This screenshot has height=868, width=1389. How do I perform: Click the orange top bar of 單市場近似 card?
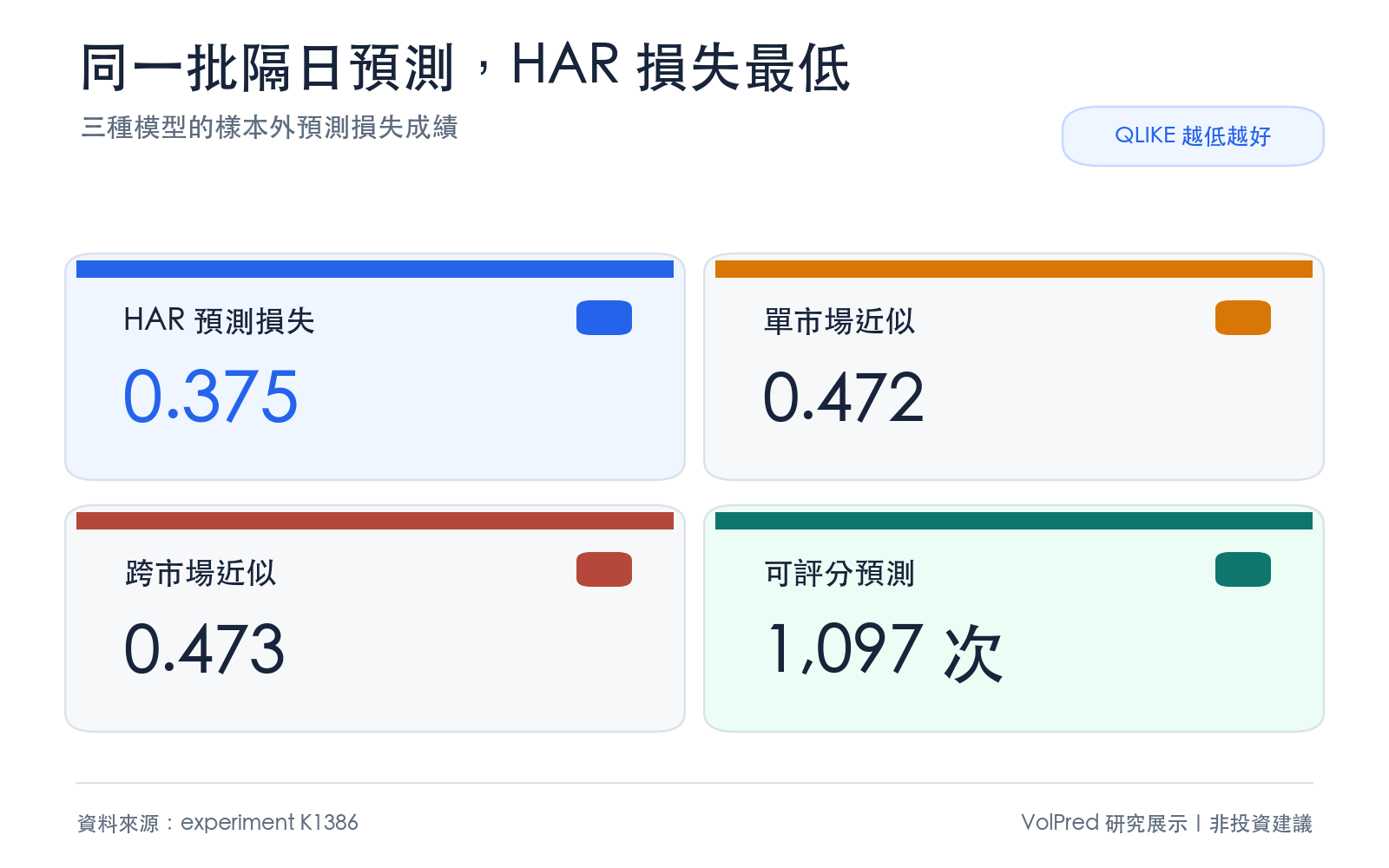coord(1014,269)
